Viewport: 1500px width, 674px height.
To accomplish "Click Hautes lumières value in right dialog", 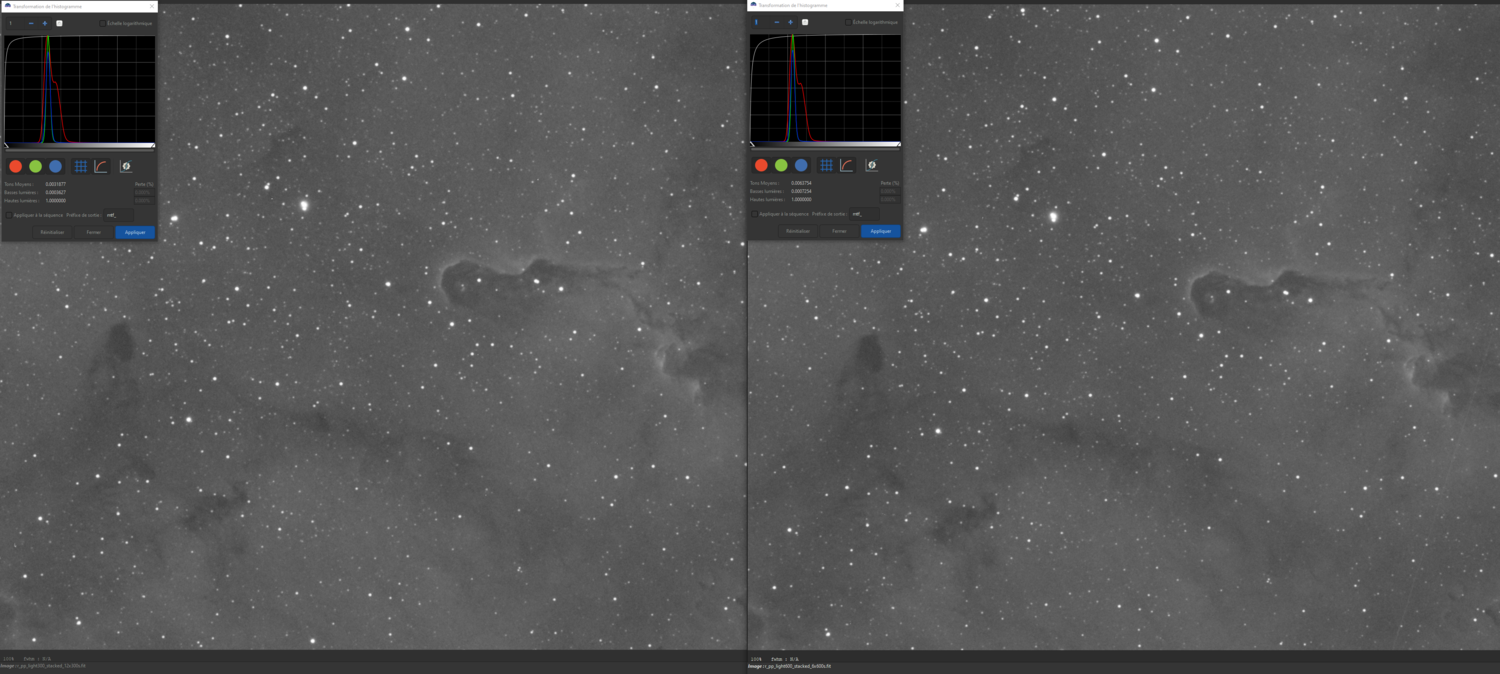I will [802, 199].
